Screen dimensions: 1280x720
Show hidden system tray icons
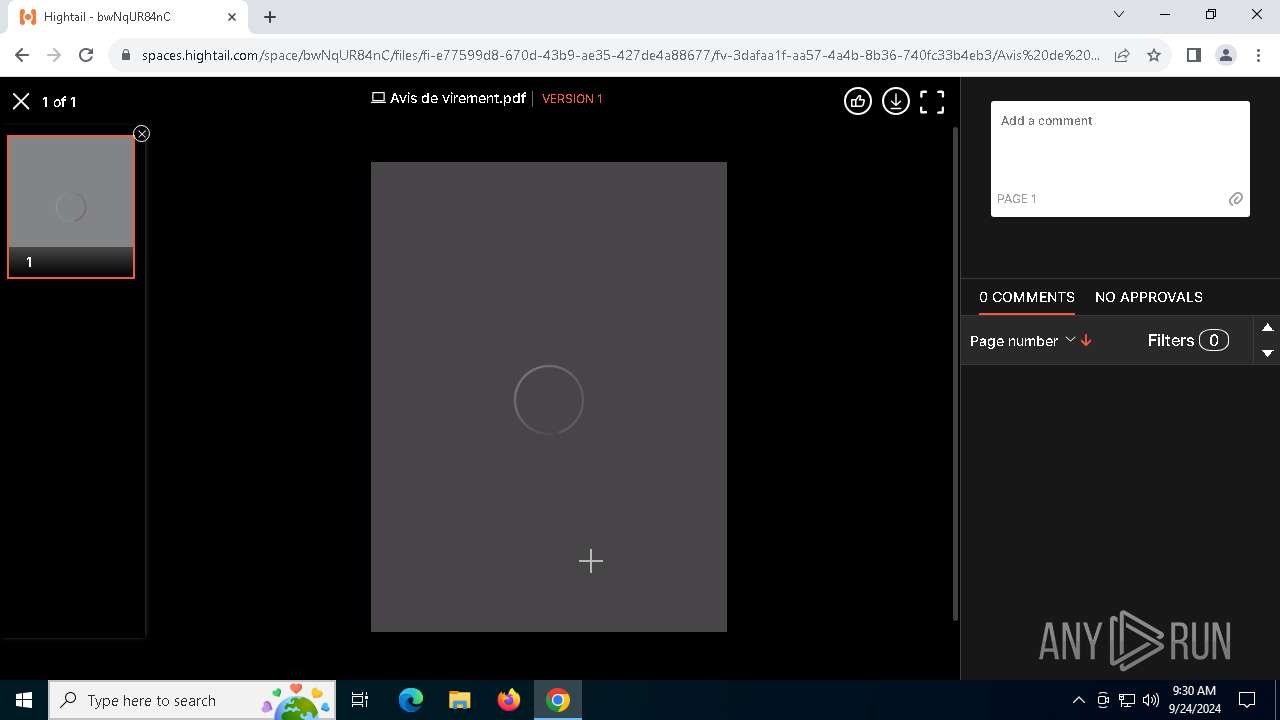coord(1078,700)
